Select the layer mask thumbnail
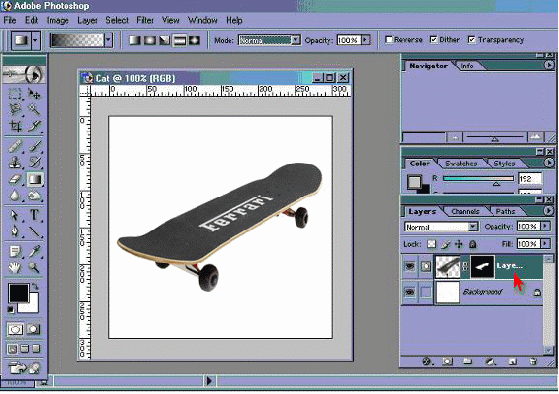Viewport: 559px width, 394px height. [482, 266]
